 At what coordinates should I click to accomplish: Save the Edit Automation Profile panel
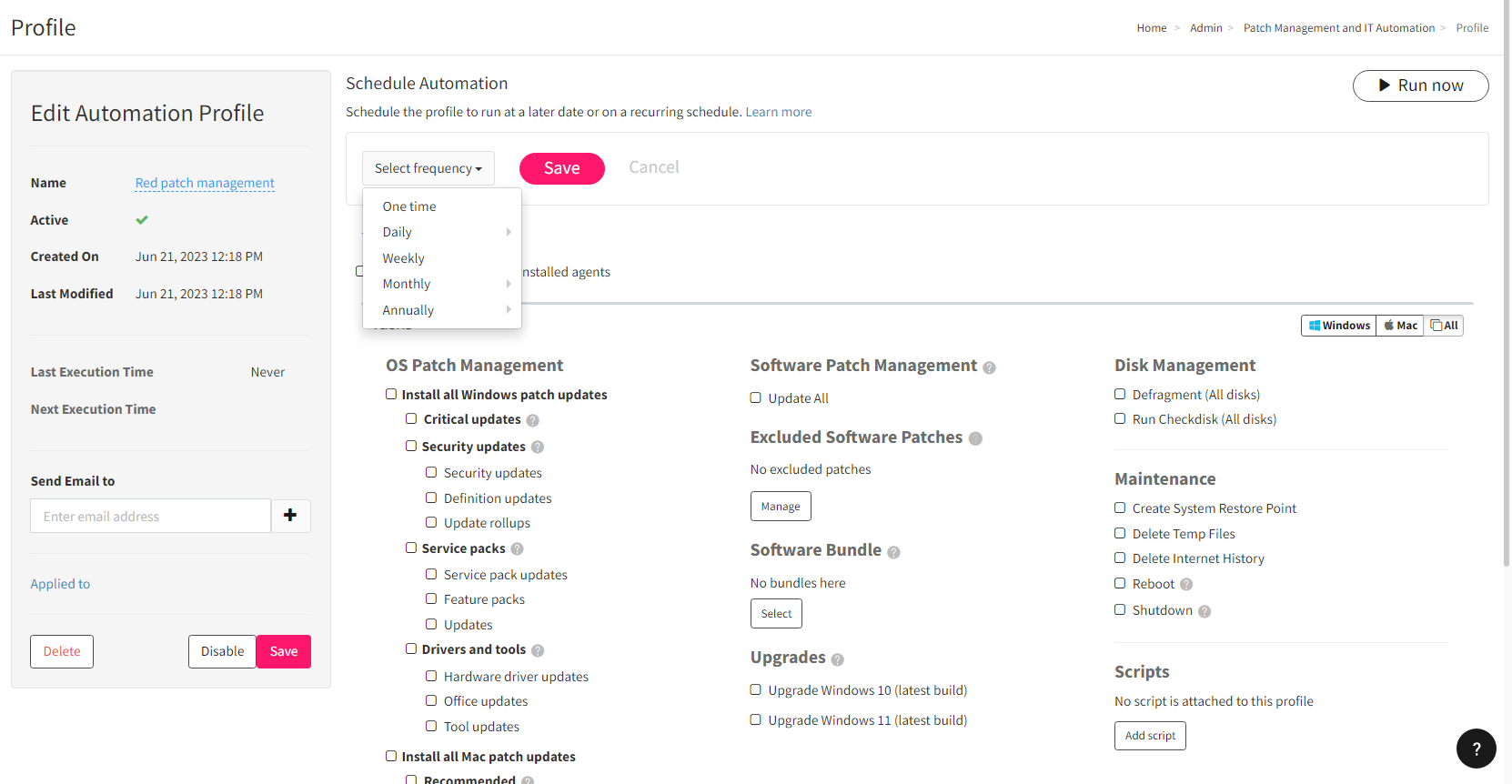point(284,651)
